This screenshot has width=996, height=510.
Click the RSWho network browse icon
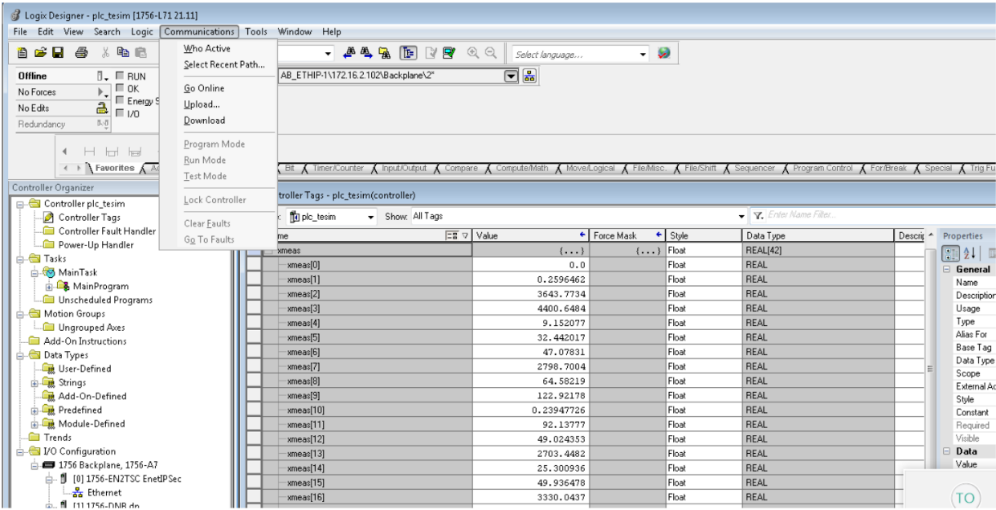[x=530, y=76]
